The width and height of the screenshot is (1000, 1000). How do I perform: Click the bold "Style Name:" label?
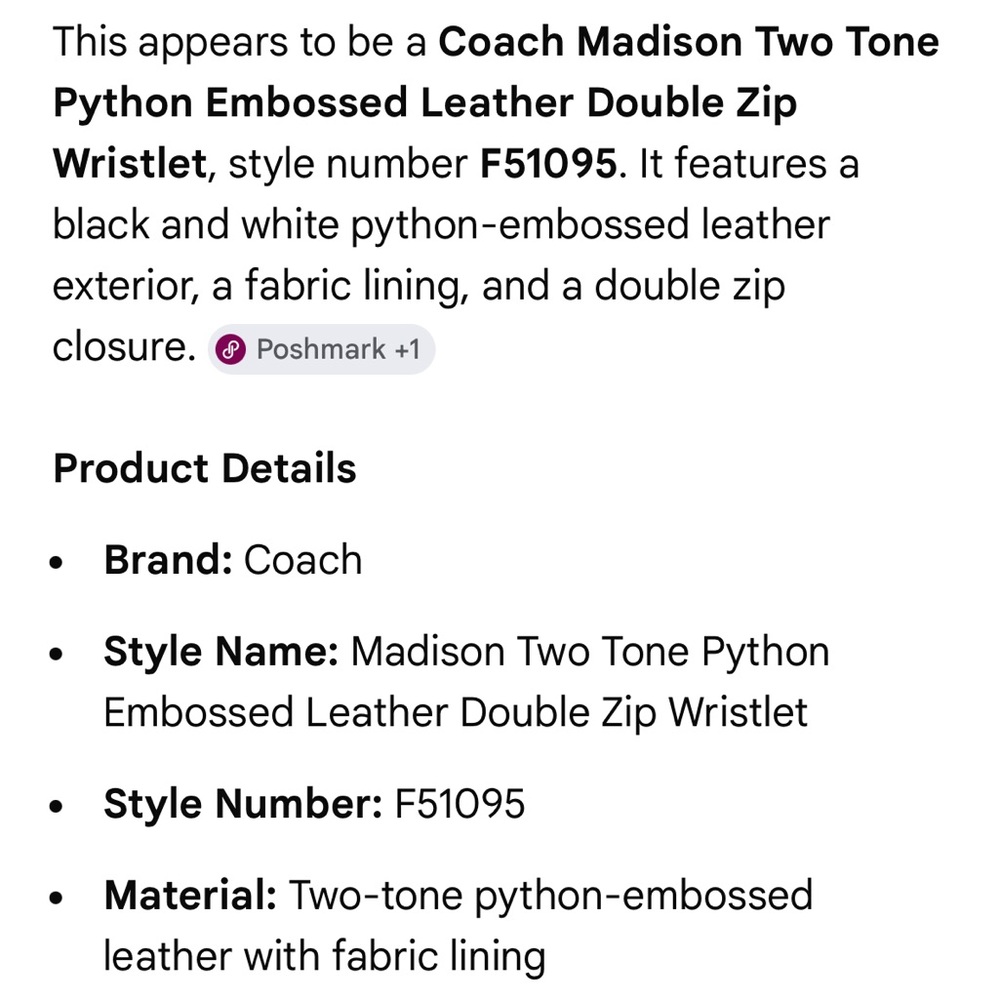[222, 652]
